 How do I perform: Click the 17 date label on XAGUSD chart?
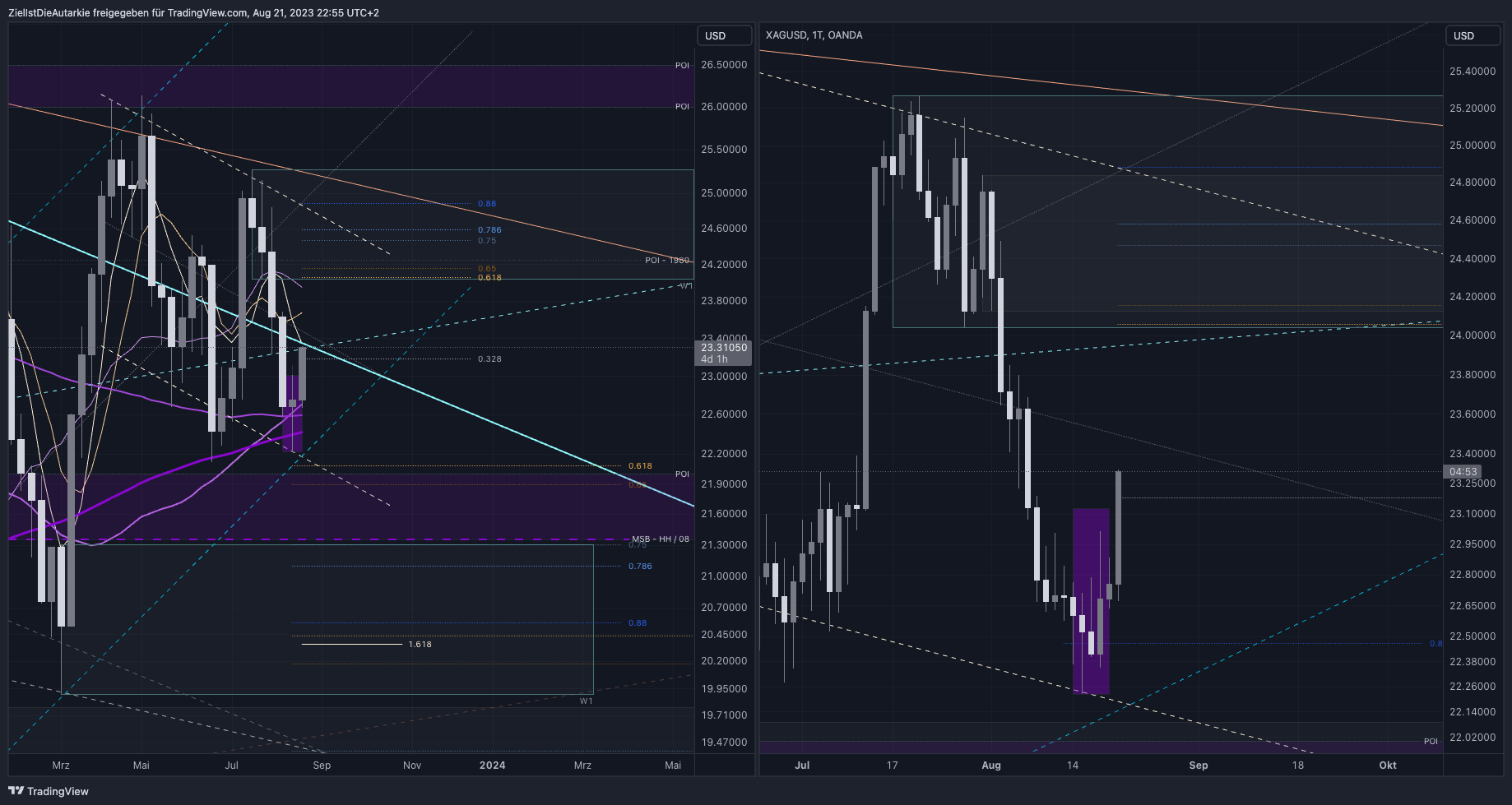[x=893, y=766]
